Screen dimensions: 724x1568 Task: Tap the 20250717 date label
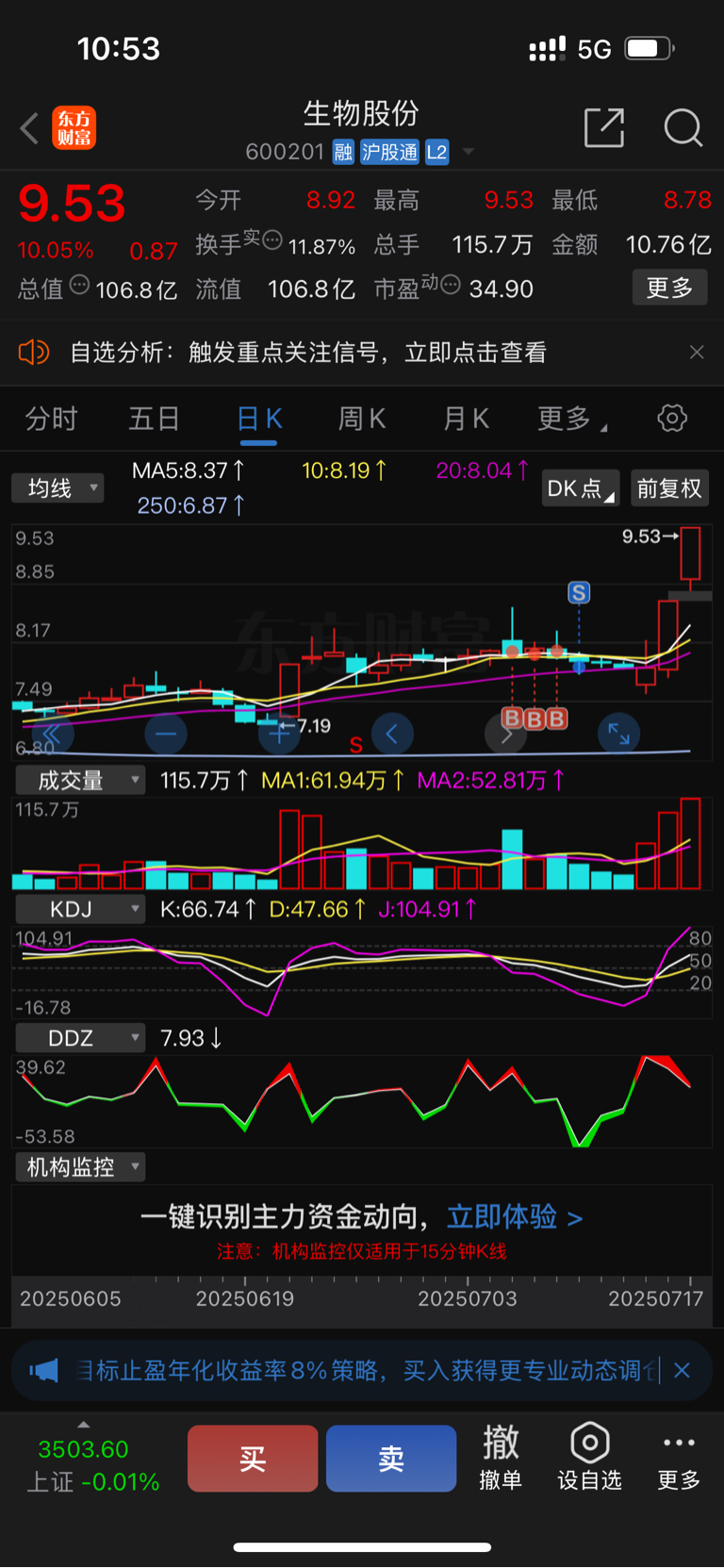click(655, 1299)
